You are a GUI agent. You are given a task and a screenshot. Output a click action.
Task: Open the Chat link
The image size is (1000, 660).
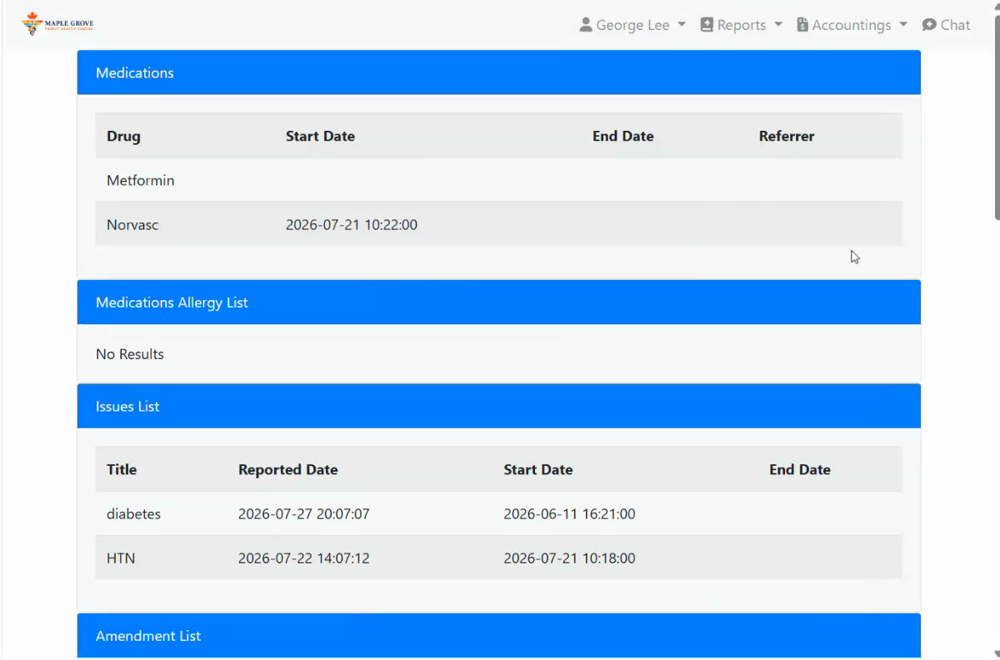point(946,25)
